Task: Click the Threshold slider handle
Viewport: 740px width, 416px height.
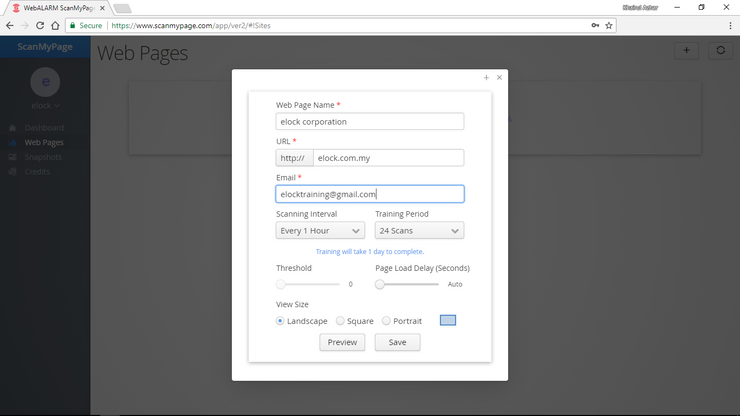Action: click(281, 284)
